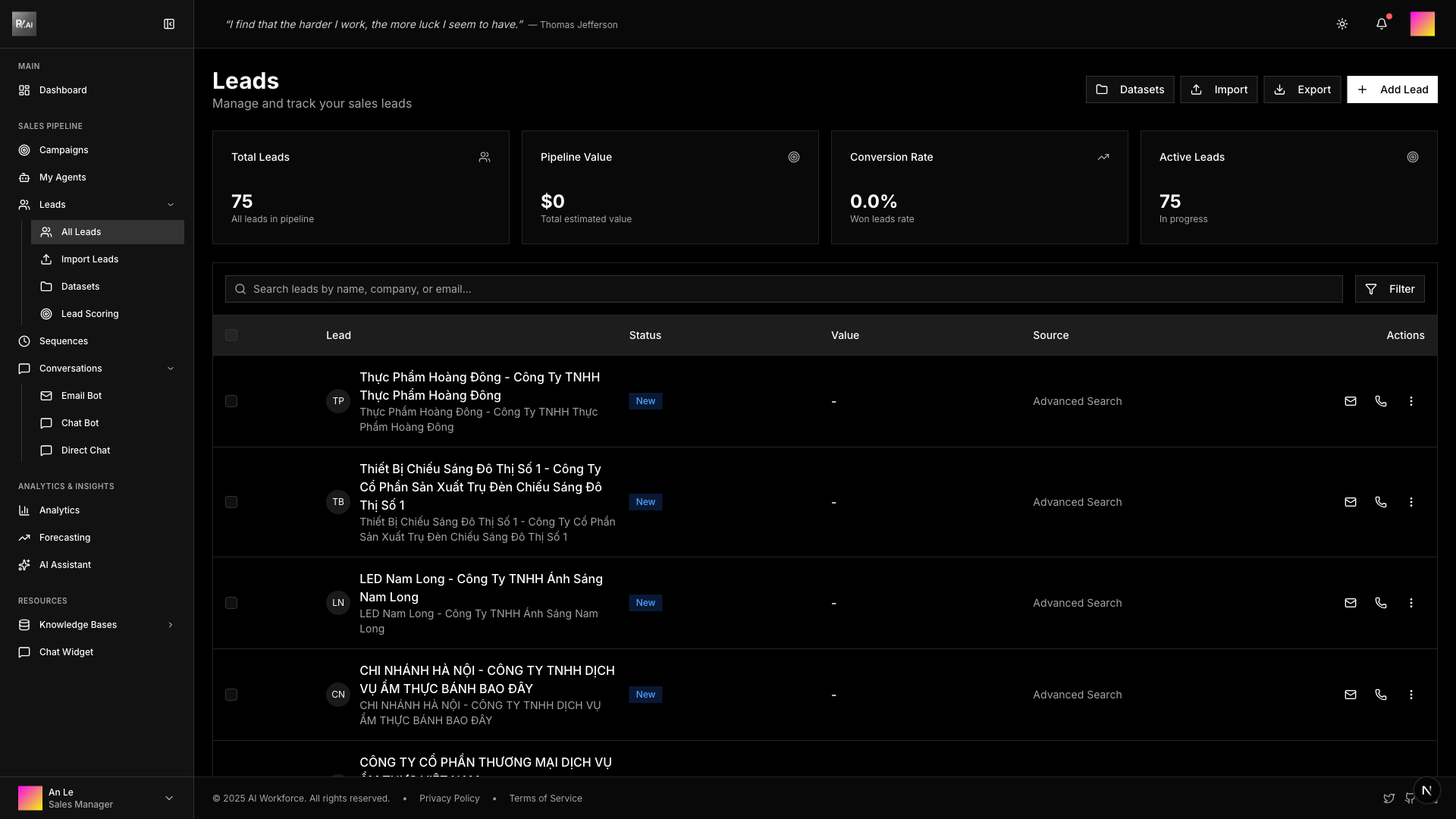Check the select-all leads header checkbox

(x=231, y=335)
